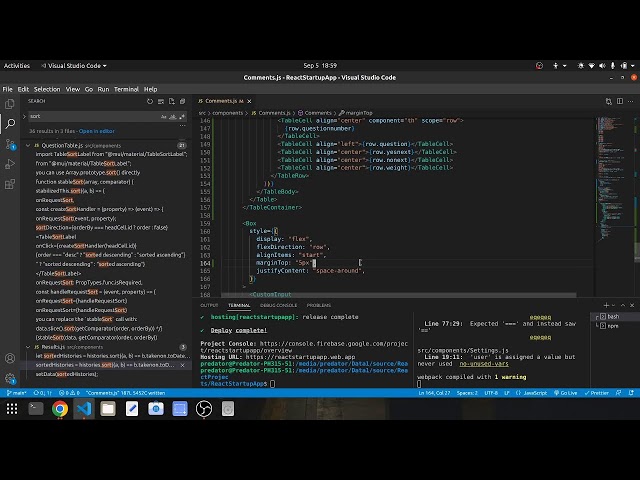The width and height of the screenshot is (640, 480).
Task: Open editor More Actions ellipsis
Action: 631,101
